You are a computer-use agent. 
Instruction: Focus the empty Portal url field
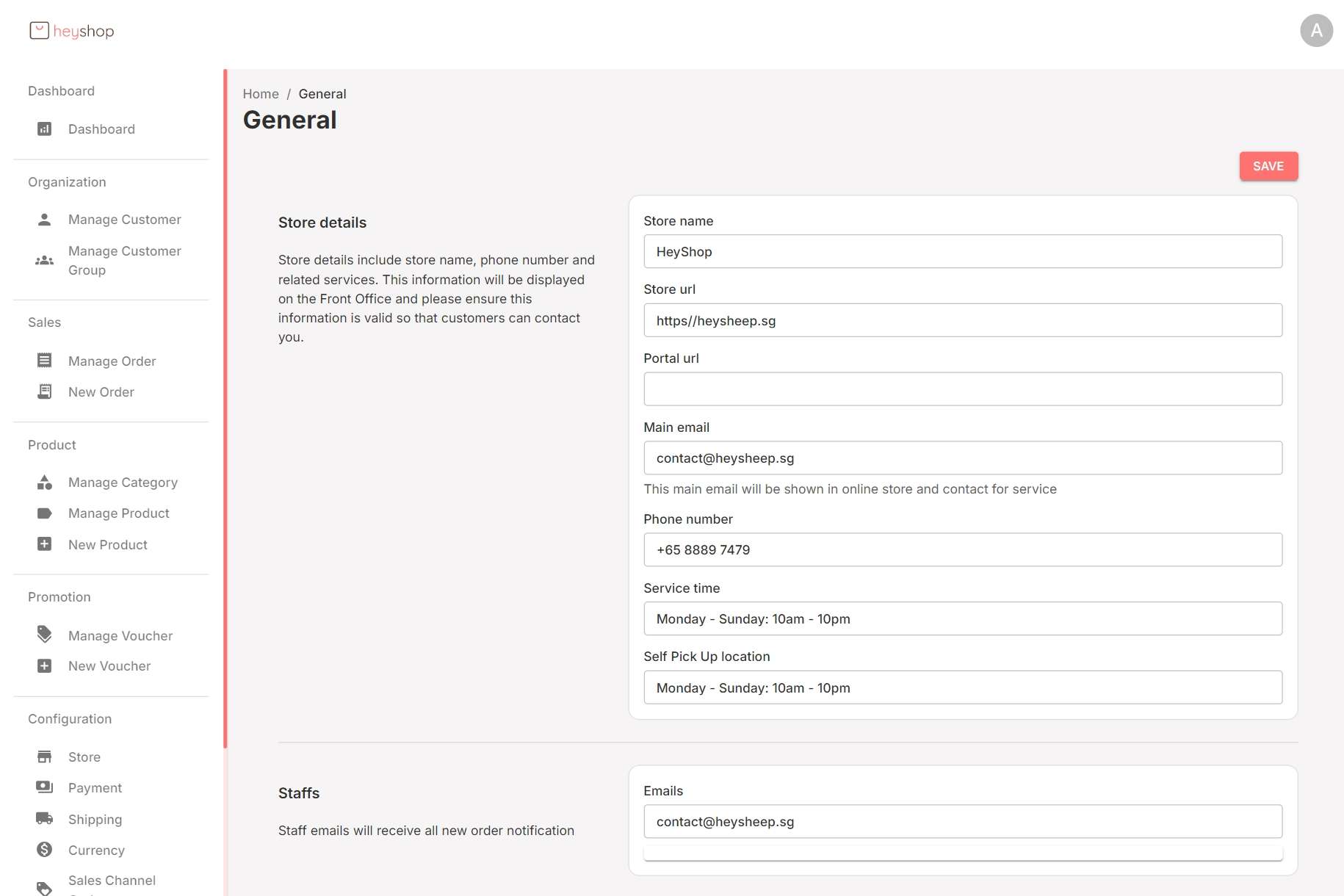(962, 389)
